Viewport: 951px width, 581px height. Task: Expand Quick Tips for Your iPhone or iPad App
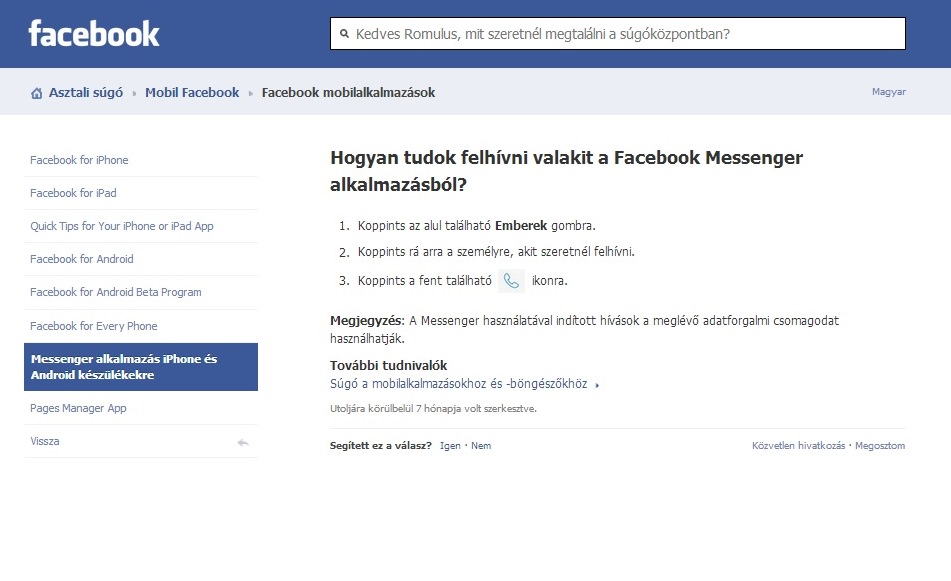click(x=120, y=226)
